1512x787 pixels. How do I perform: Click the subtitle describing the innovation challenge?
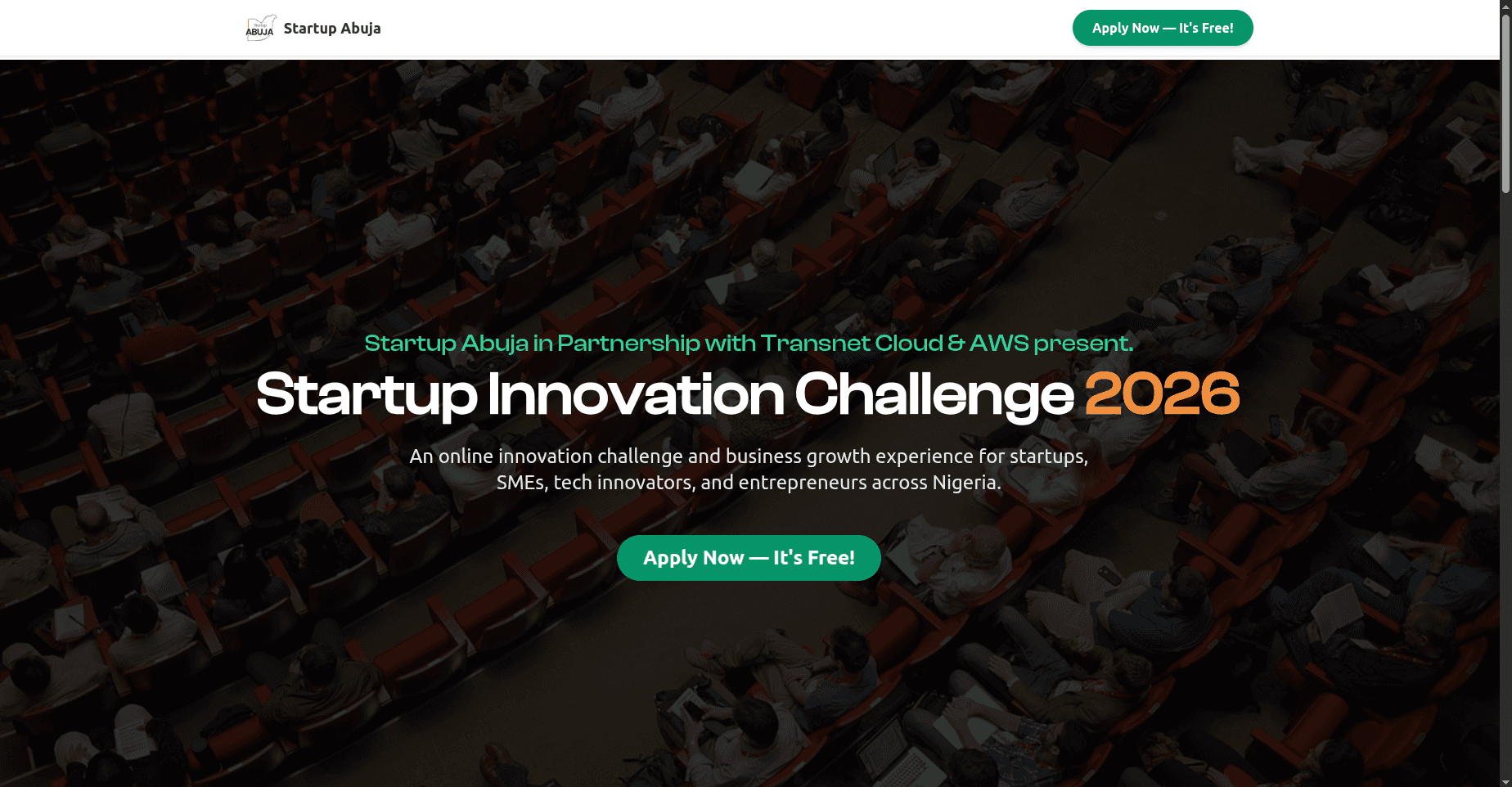point(749,469)
